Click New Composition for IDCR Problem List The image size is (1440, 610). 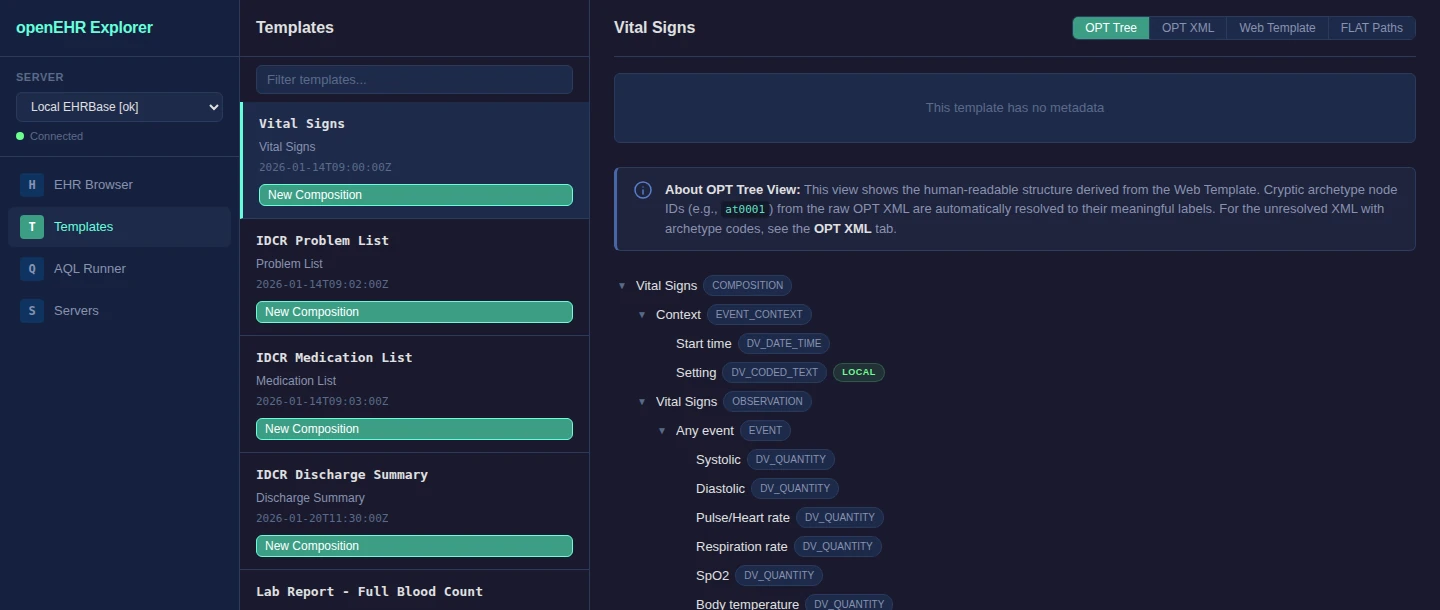click(x=414, y=312)
